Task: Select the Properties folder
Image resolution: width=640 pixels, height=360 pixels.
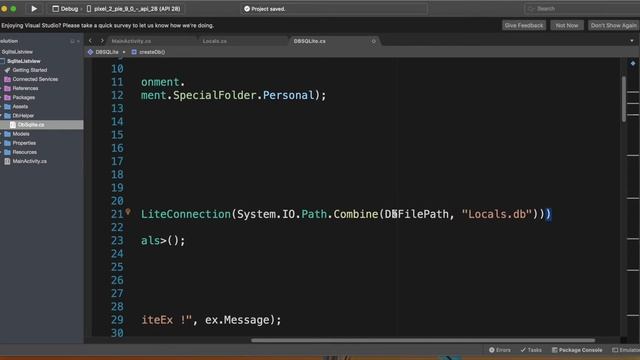Action: coord(24,143)
